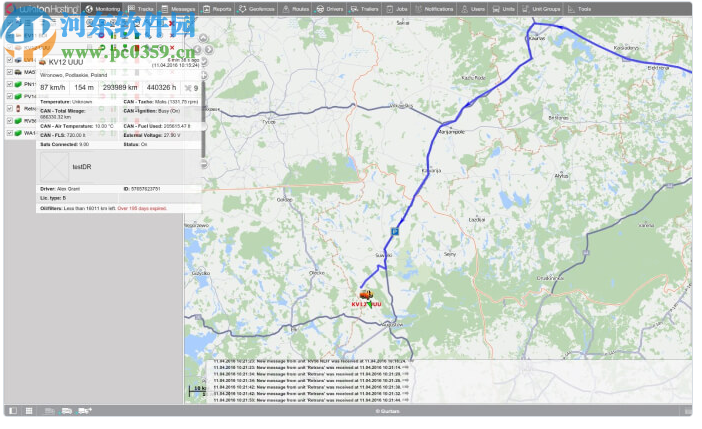
Task: Toggle the WA1 unit checkbox
Action: [9, 133]
